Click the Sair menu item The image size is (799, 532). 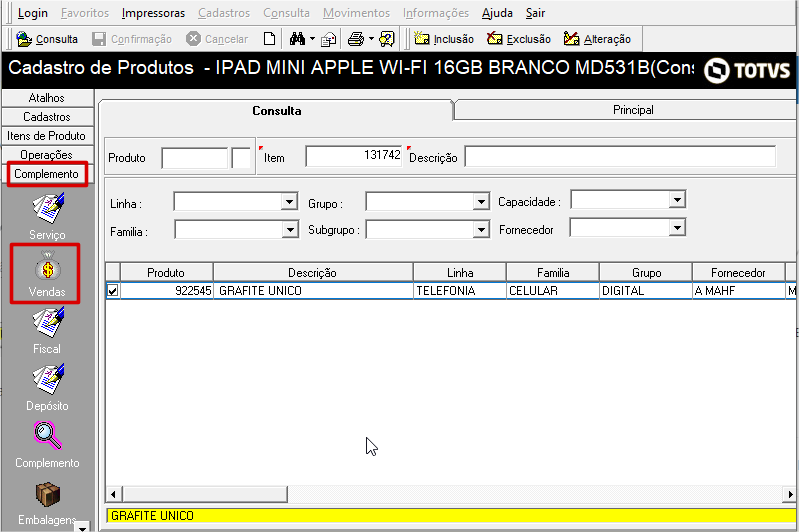(536, 13)
